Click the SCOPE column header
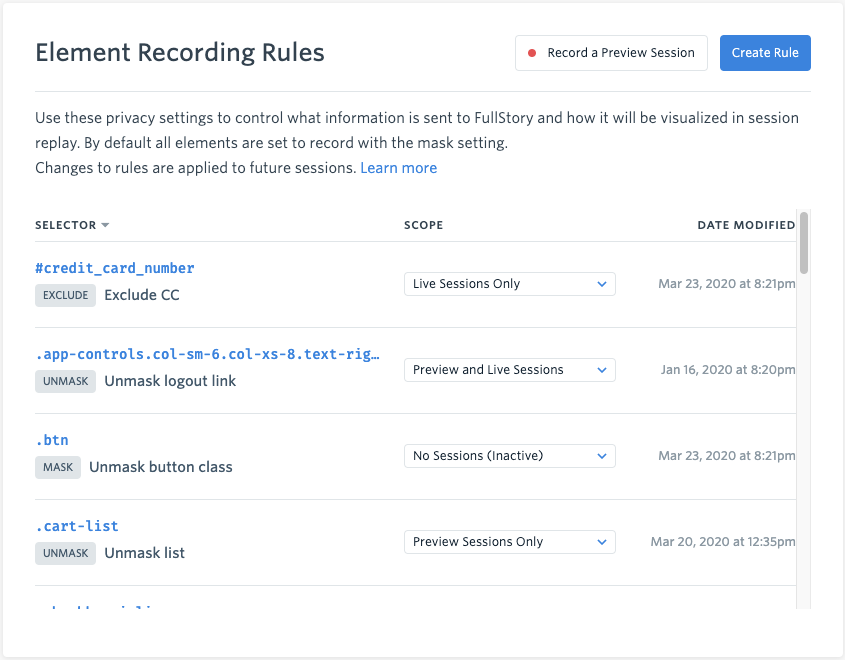The width and height of the screenshot is (845, 660). pyautogui.click(x=424, y=225)
